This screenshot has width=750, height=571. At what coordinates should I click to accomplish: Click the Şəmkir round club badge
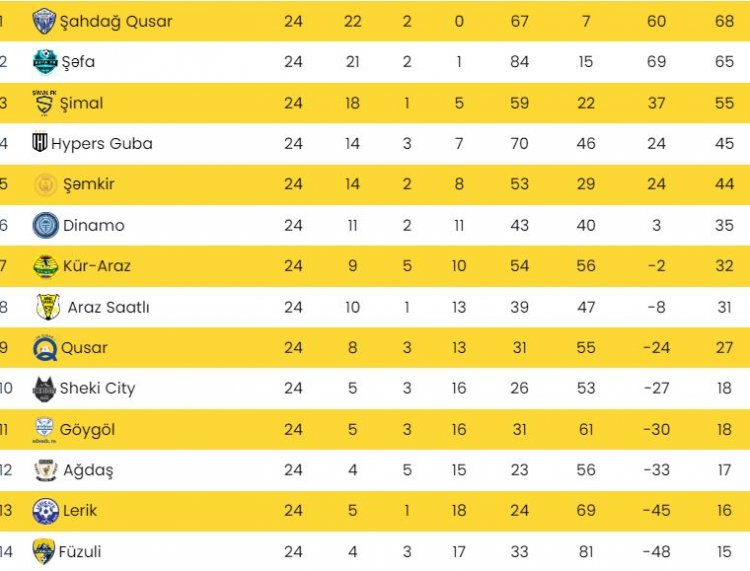[x=46, y=184]
